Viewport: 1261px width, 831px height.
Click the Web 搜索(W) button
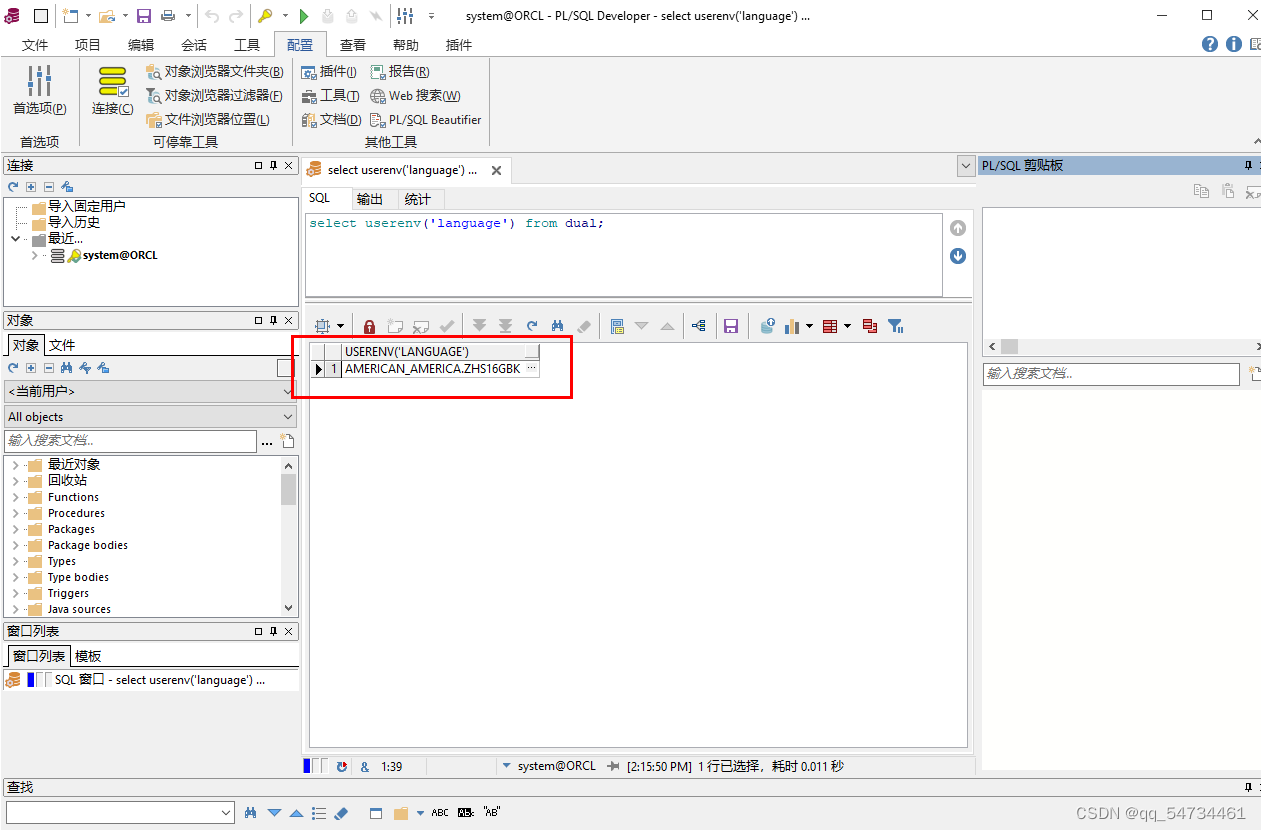pyautogui.click(x=415, y=95)
